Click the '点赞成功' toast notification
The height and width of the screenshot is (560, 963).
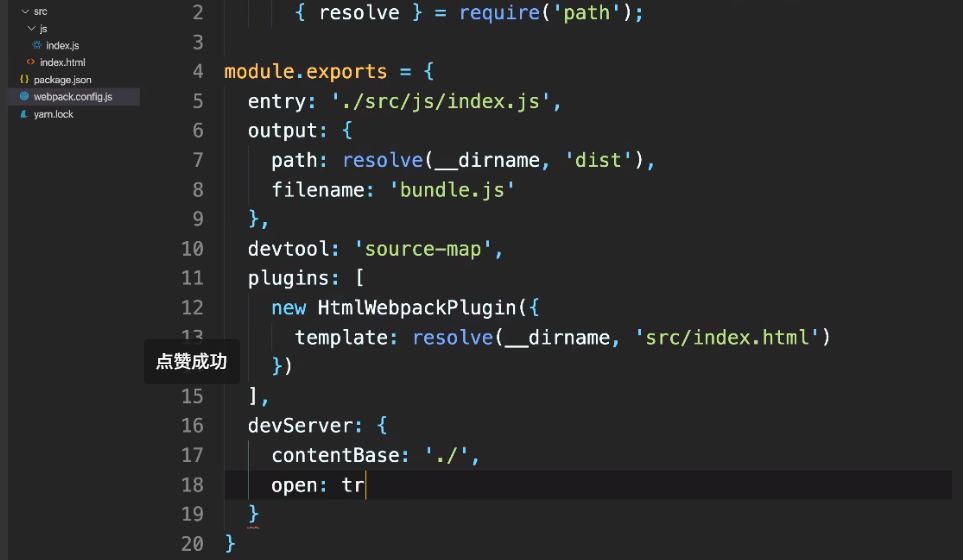192,361
